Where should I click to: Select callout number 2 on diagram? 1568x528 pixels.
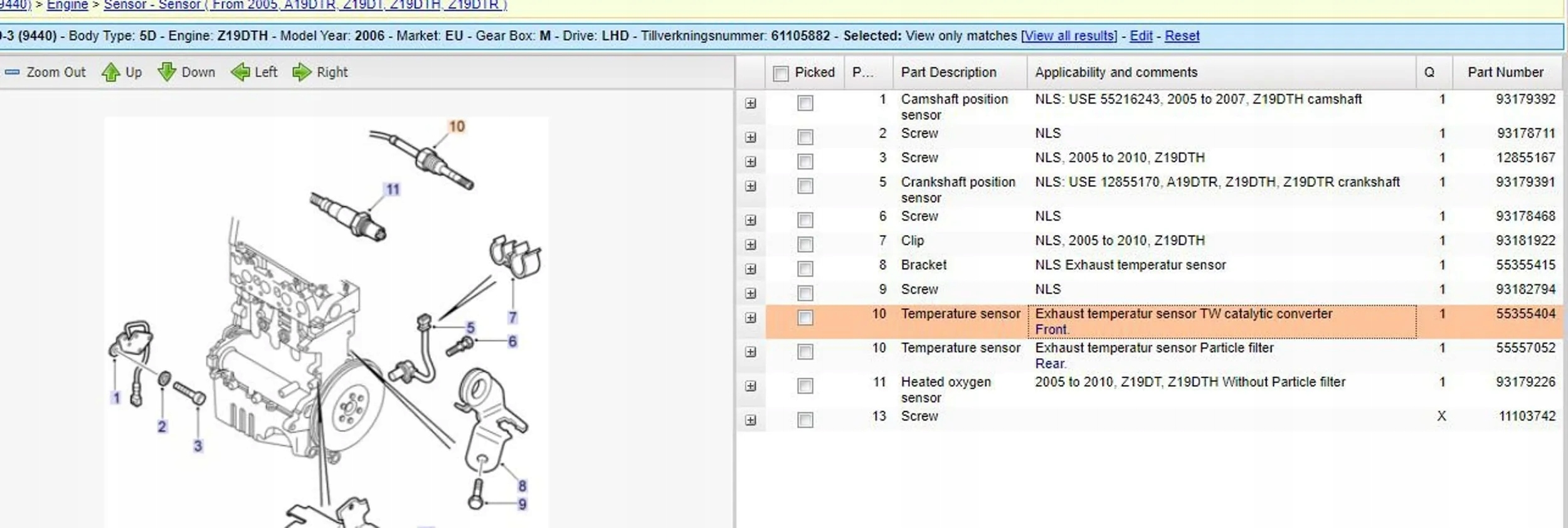tap(162, 426)
